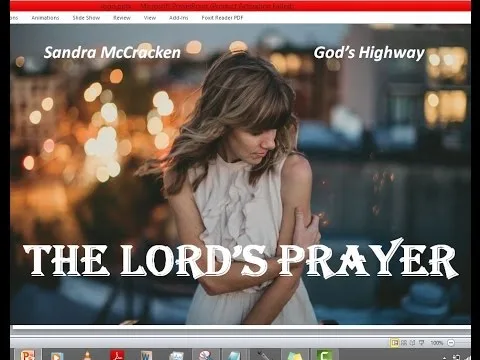
Task: Start Slide Show from status bar icon
Action: 422,342
